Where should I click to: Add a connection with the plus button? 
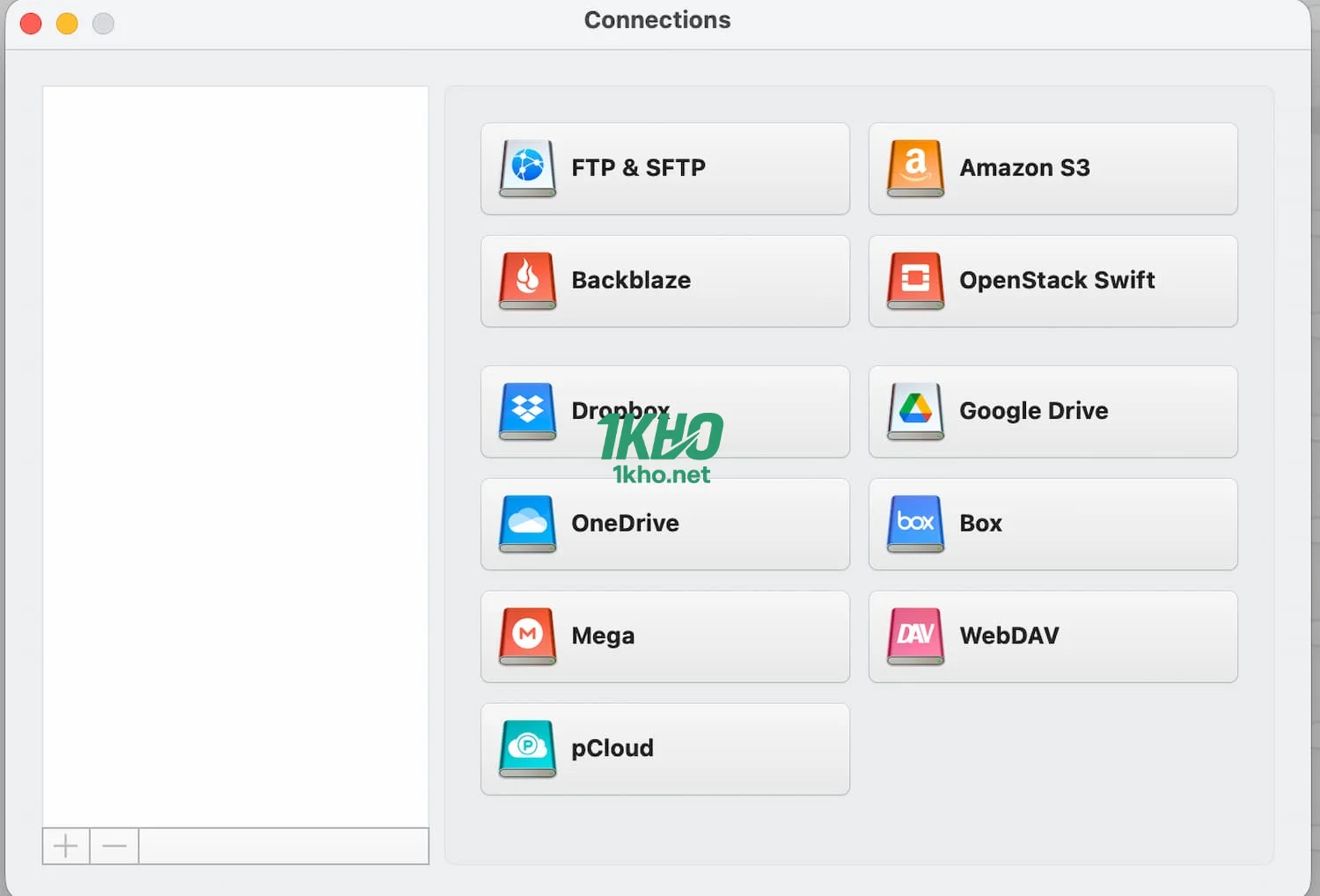(66, 847)
